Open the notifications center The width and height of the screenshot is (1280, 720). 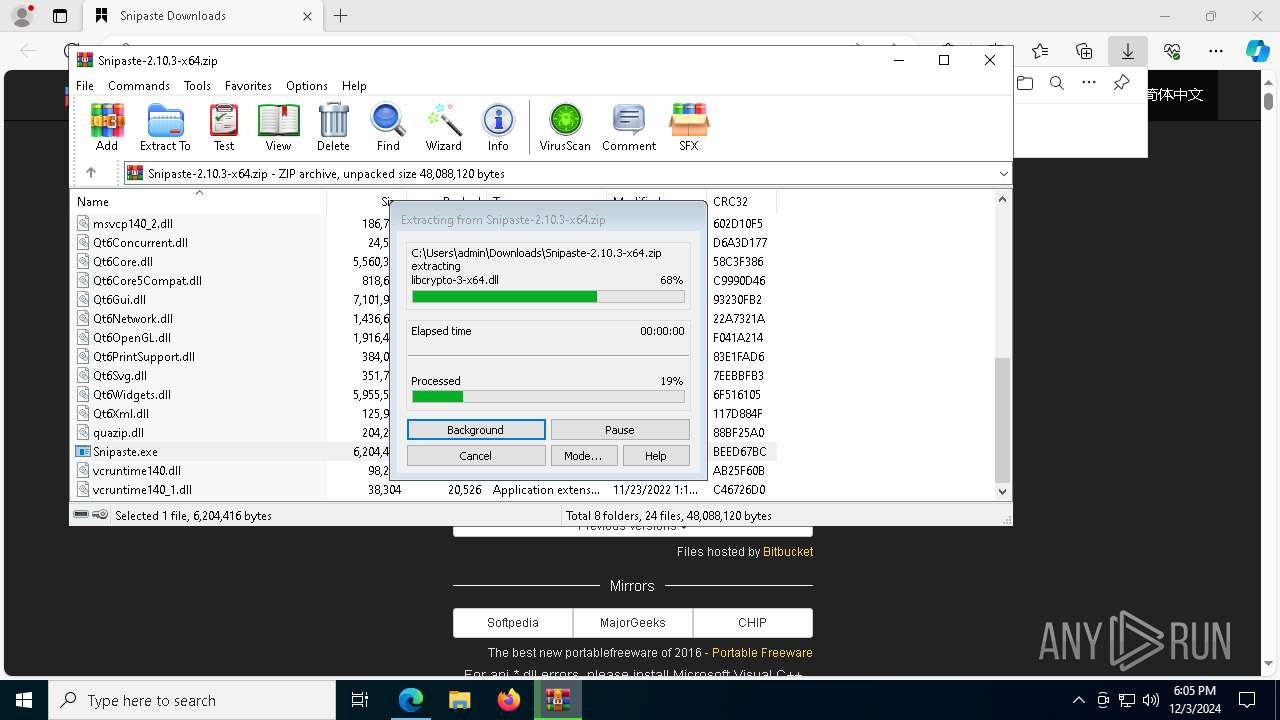pyautogui.click(x=1247, y=700)
